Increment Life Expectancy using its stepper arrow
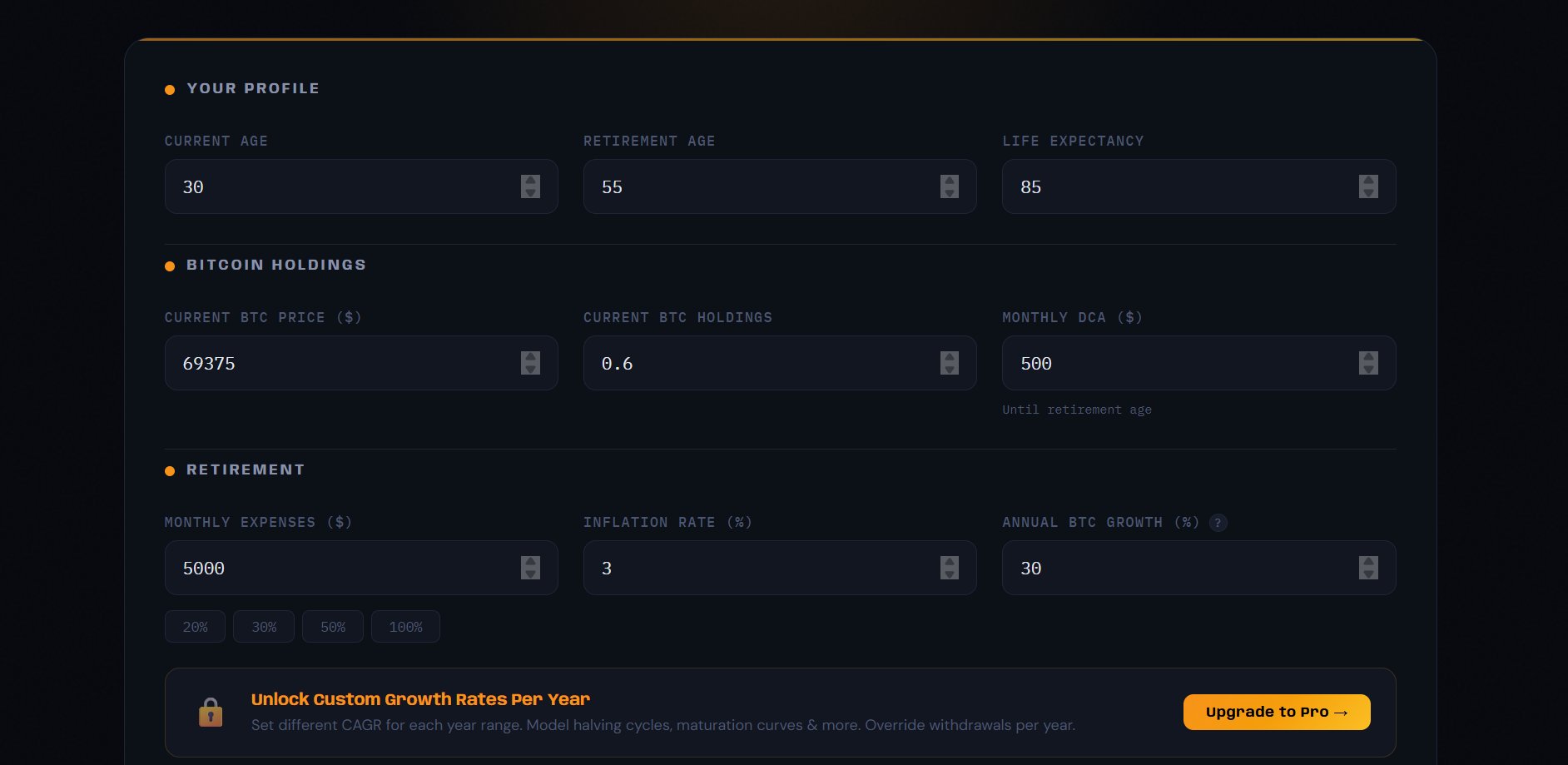This screenshot has height=765, width=1568. click(1368, 181)
